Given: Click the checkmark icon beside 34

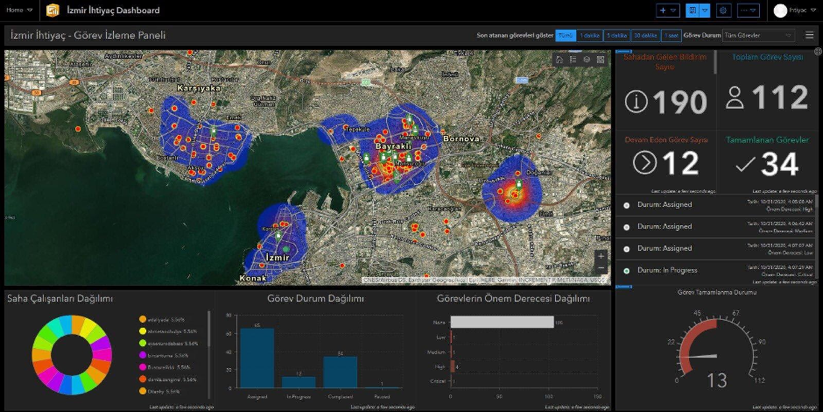Looking at the screenshot, I should click(745, 166).
